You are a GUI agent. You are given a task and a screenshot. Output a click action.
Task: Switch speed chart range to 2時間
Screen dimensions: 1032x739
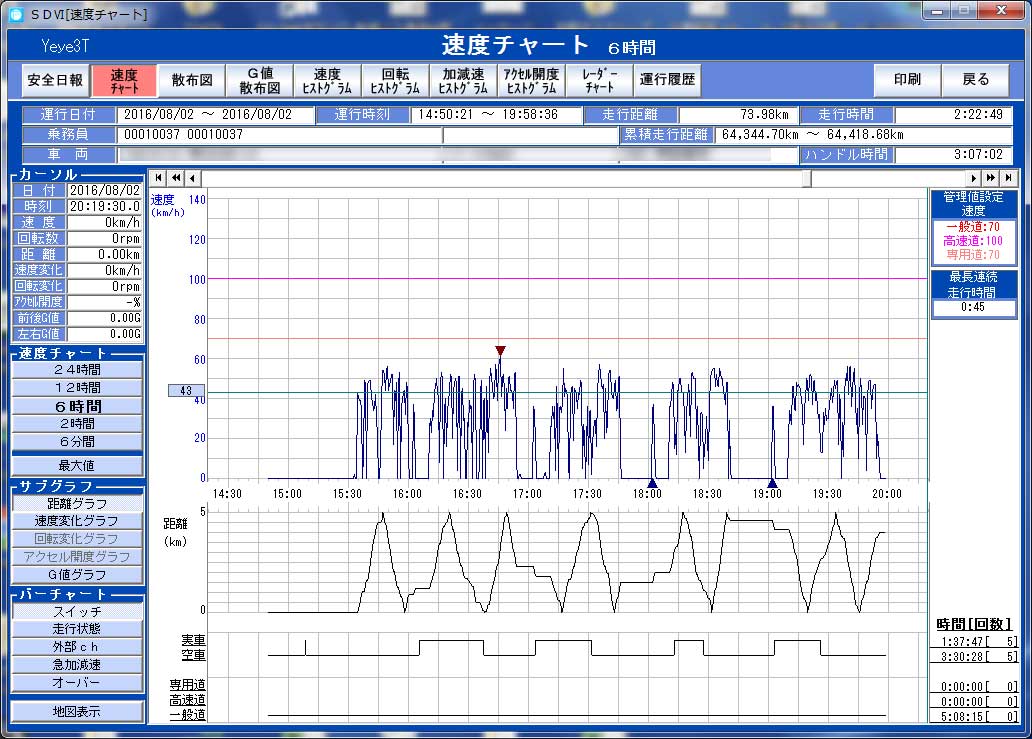78,424
